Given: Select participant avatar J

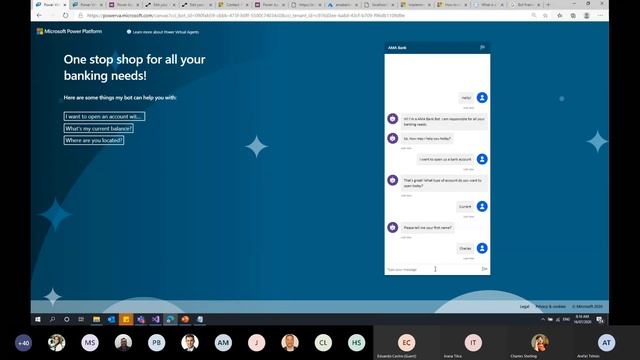Looking at the screenshot, I should (x=256, y=343).
